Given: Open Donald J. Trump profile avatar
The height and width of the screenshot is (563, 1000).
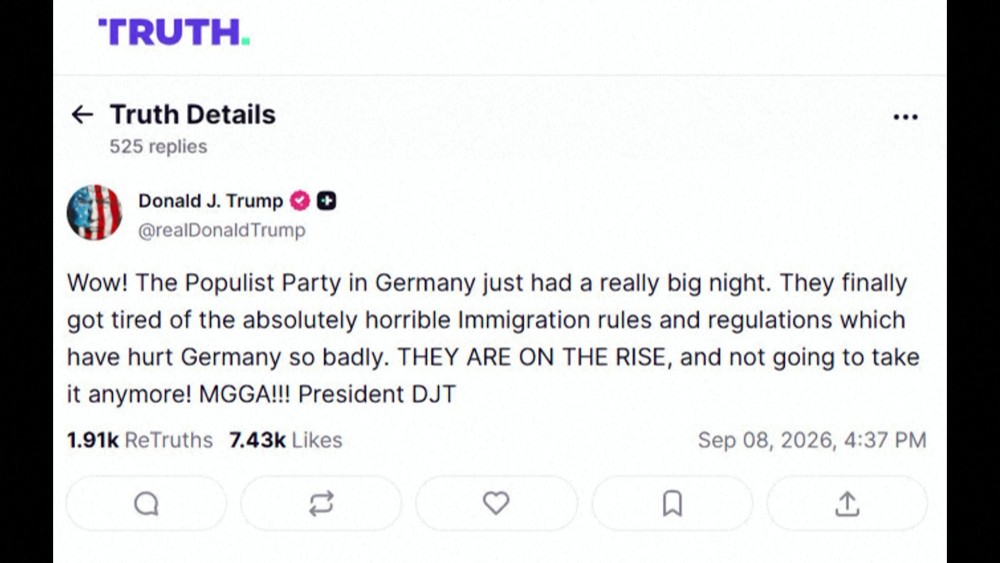Looking at the screenshot, I should point(94,213).
